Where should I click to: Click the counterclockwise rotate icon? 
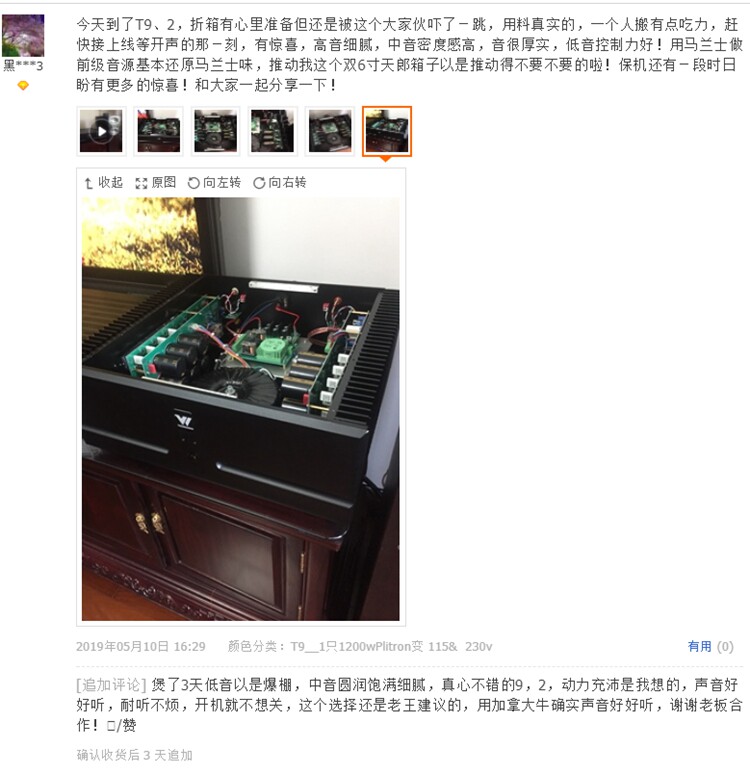194,183
